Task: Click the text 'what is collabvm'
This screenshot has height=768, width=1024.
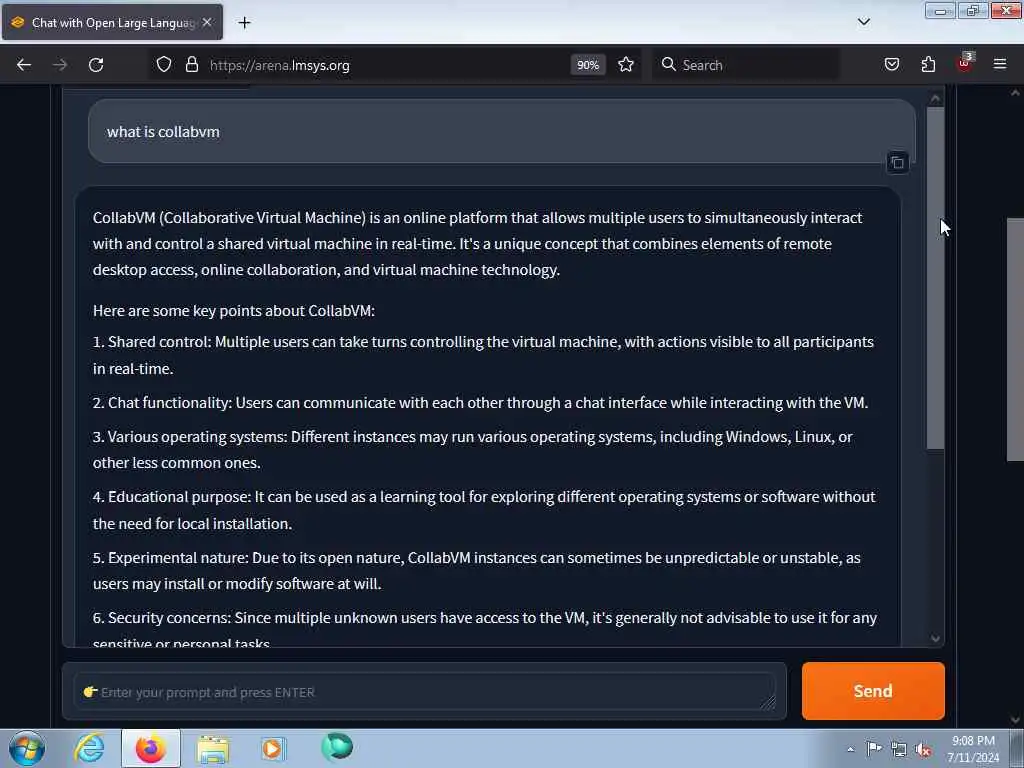Action: 163,131
